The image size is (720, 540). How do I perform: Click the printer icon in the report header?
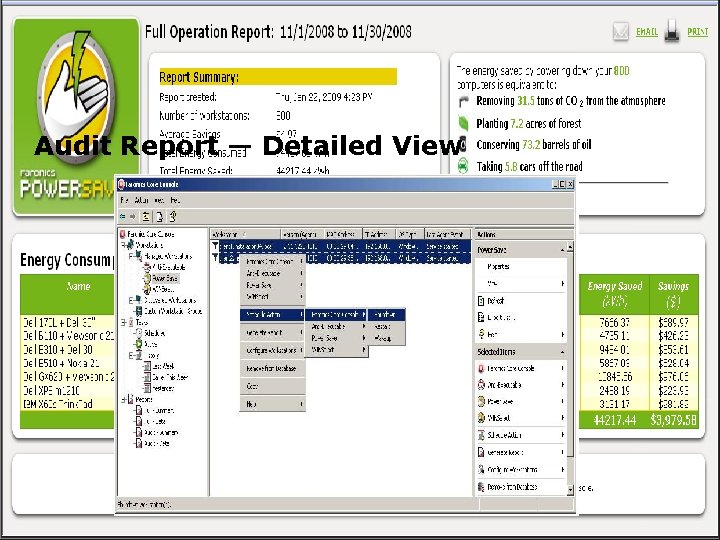click(672, 31)
